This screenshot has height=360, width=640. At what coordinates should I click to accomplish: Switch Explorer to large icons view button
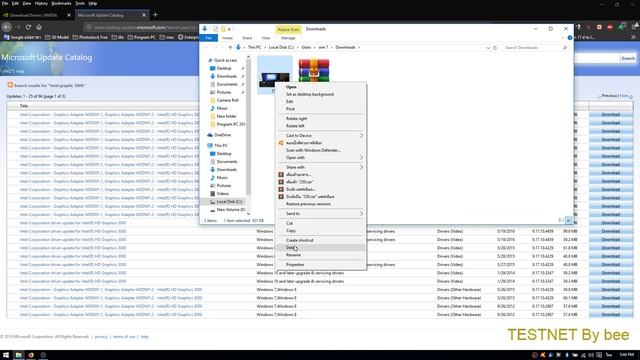(568, 220)
